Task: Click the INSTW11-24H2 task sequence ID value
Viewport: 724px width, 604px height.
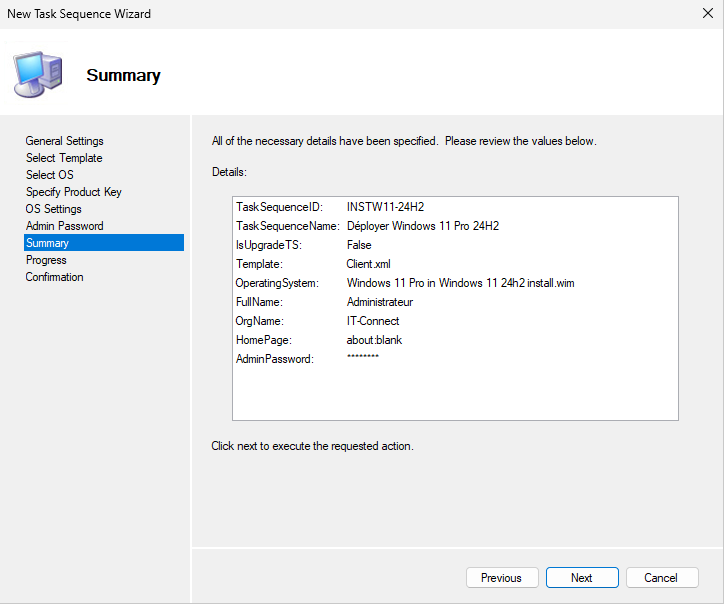Action: tap(385, 207)
